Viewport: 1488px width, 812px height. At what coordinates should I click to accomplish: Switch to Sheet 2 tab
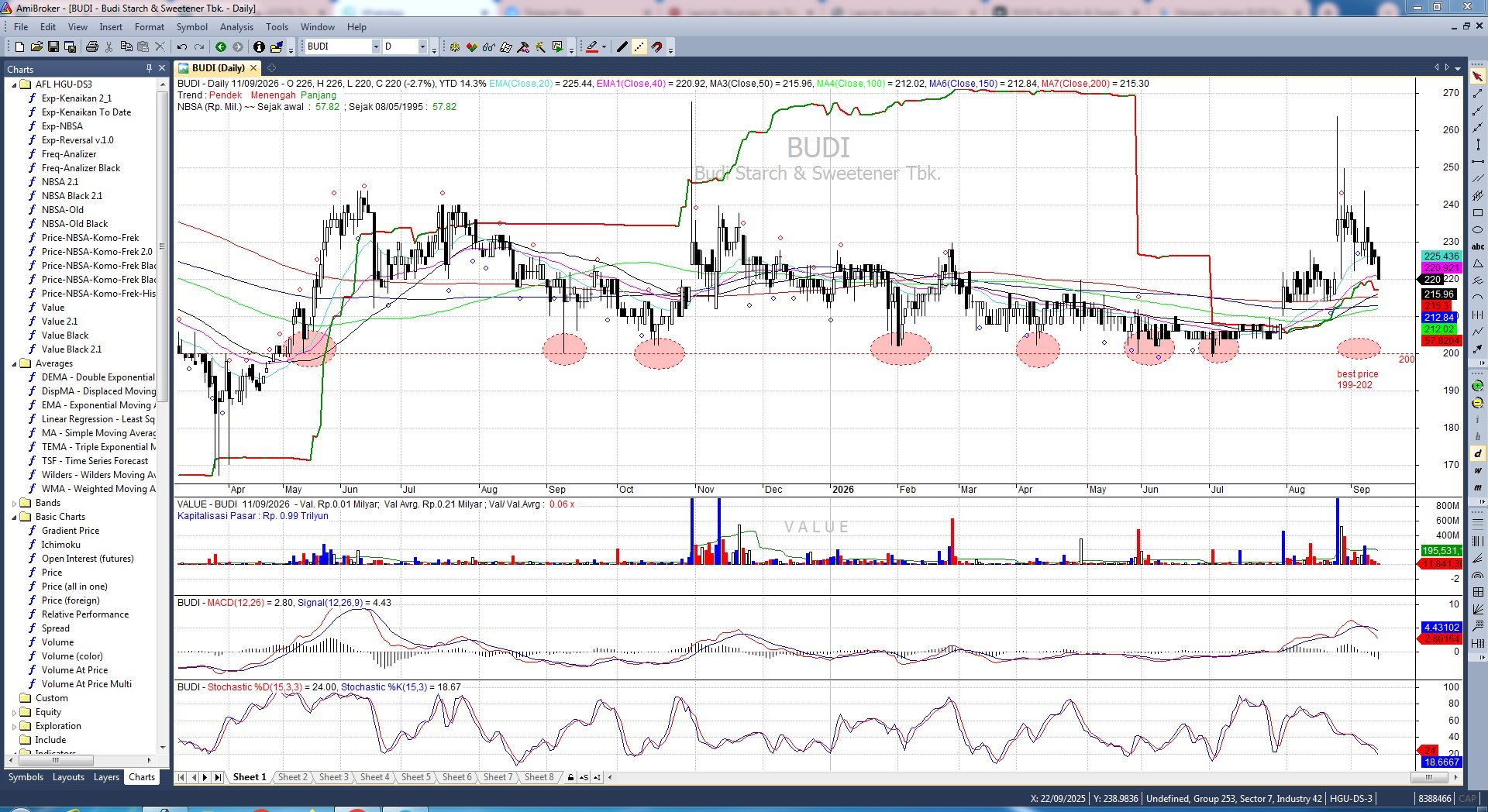click(293, 777)
